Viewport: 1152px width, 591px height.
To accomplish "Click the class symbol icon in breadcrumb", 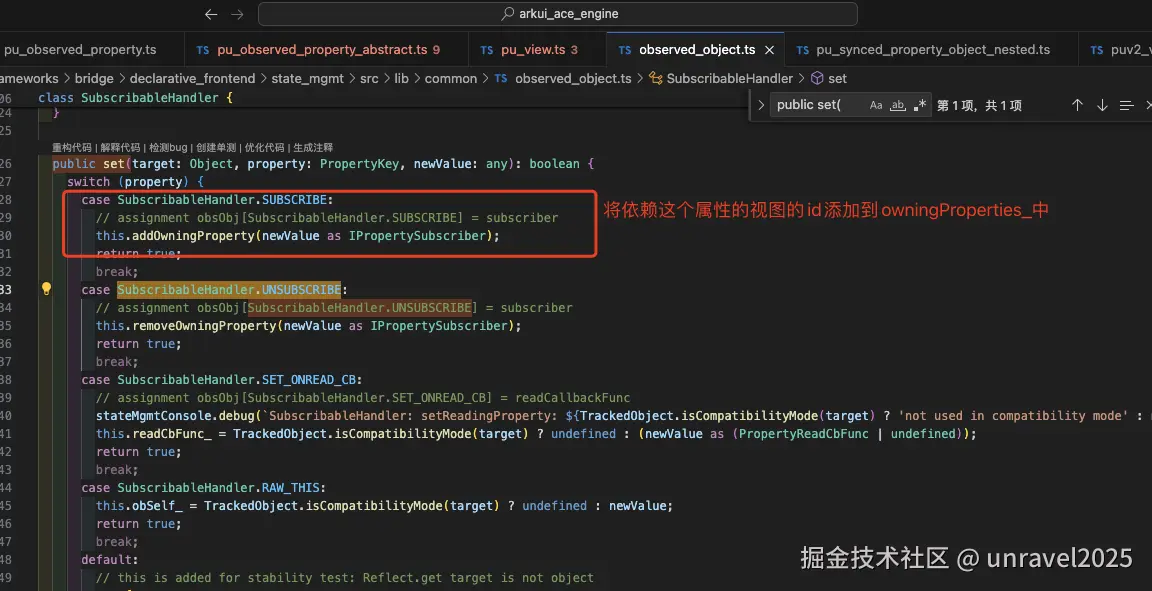I will pyautogui.click(x=656, y=79).
